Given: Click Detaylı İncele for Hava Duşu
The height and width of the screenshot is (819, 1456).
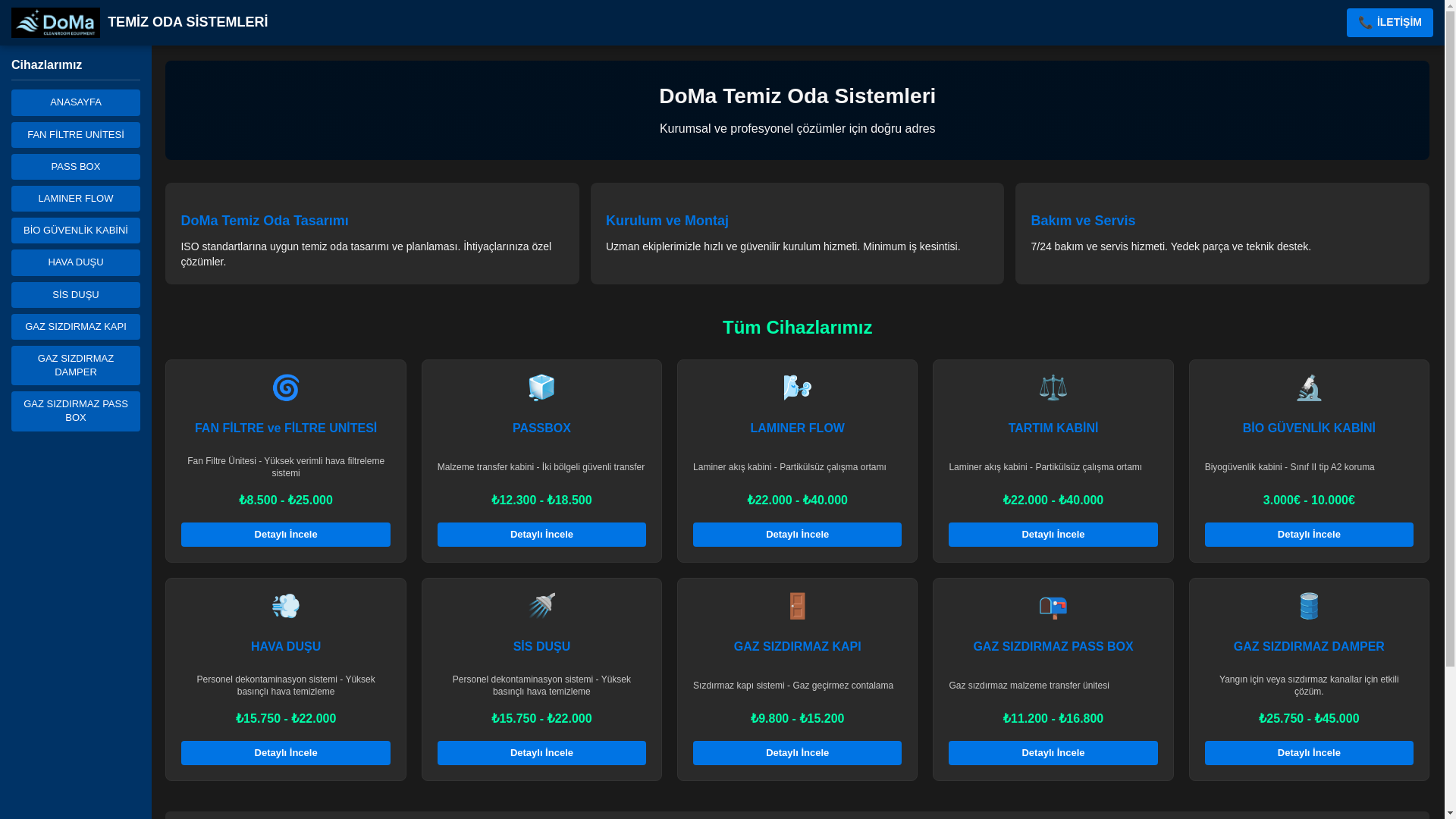Looking at the screenshot, I should (x=286, y=753).
